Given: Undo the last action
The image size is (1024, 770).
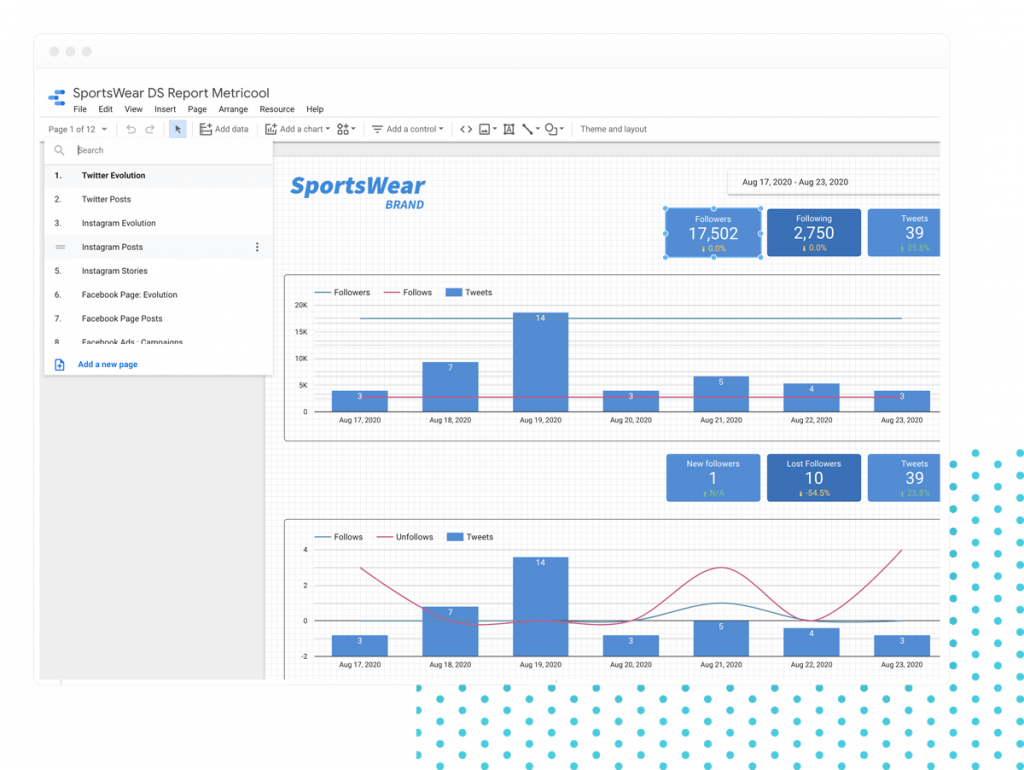Looking at the screenshot, I should point(131,129).
